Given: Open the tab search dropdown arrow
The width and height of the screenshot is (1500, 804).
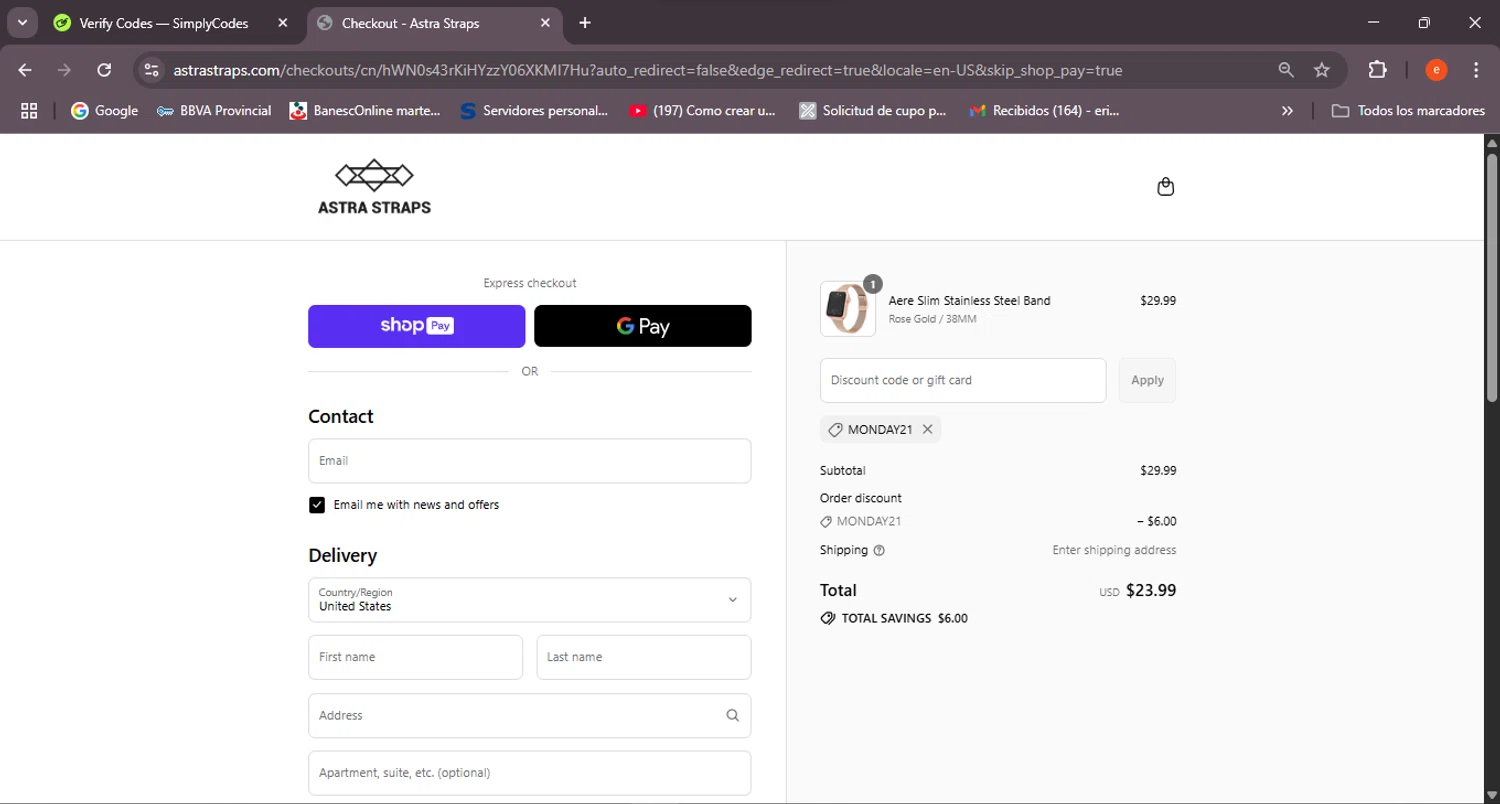Looking at the screenshot, I should [x=22, y=22].
